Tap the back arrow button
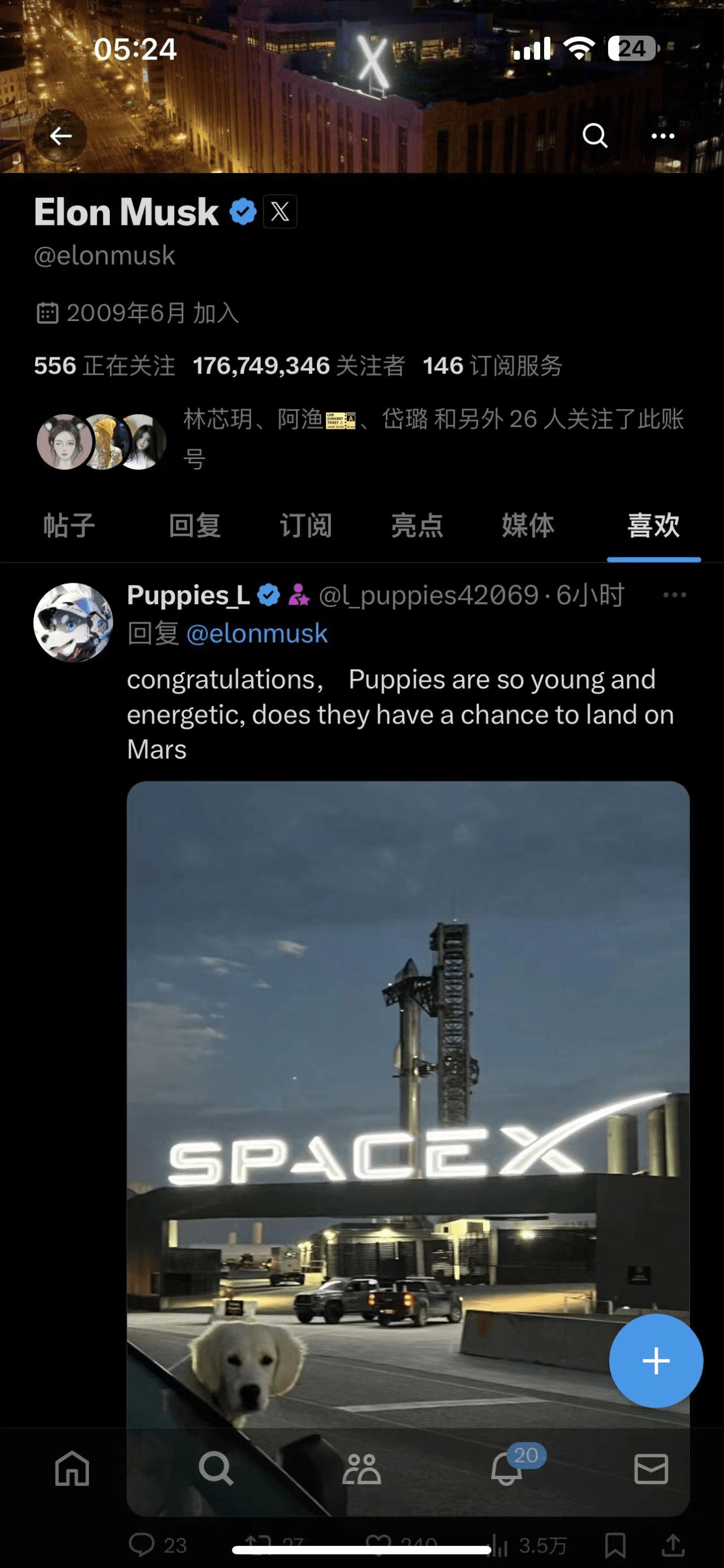This screenshot has width=724, height=1568. [61, 135]
